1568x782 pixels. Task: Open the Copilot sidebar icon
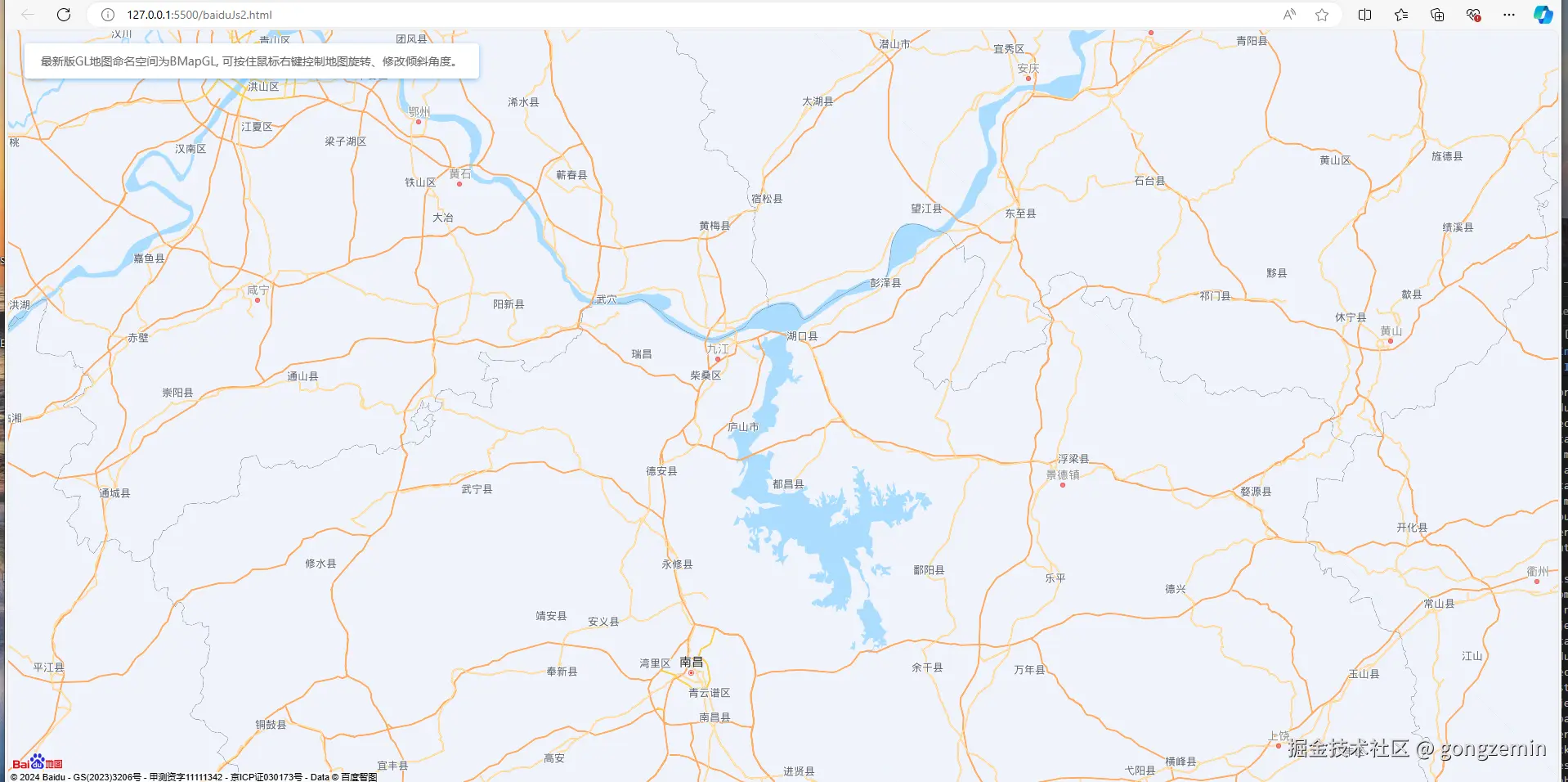1543,15
